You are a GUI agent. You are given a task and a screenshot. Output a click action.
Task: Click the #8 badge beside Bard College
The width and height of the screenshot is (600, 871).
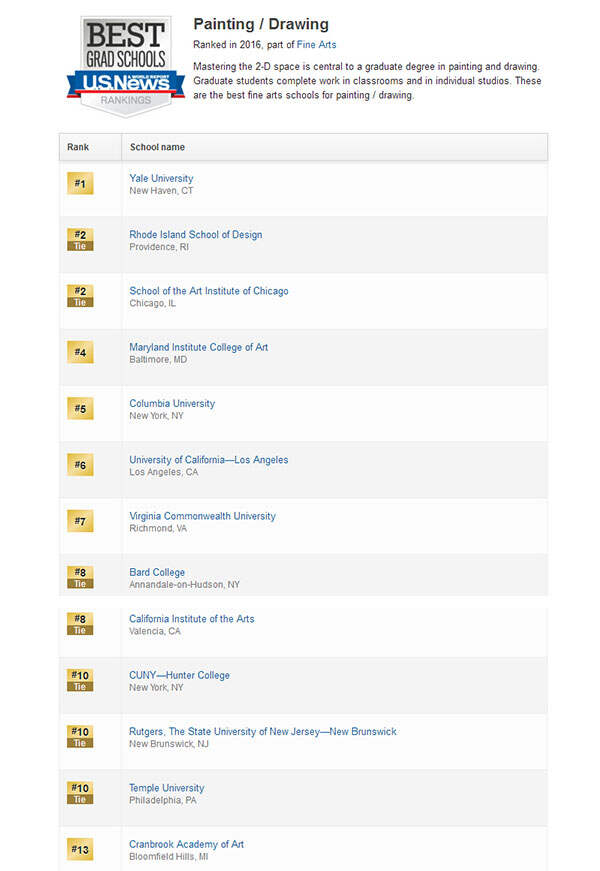click(x=80, y=578)
